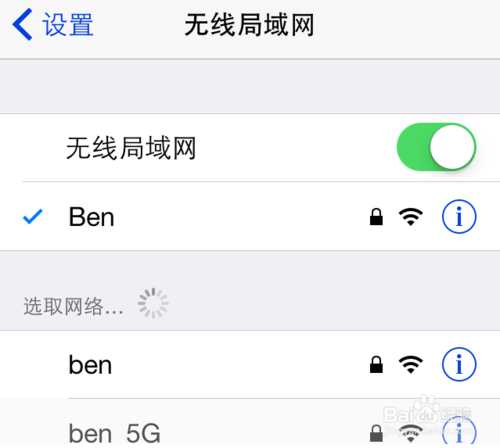Tap the 无线局域网 label in switch row

(131, 148)
